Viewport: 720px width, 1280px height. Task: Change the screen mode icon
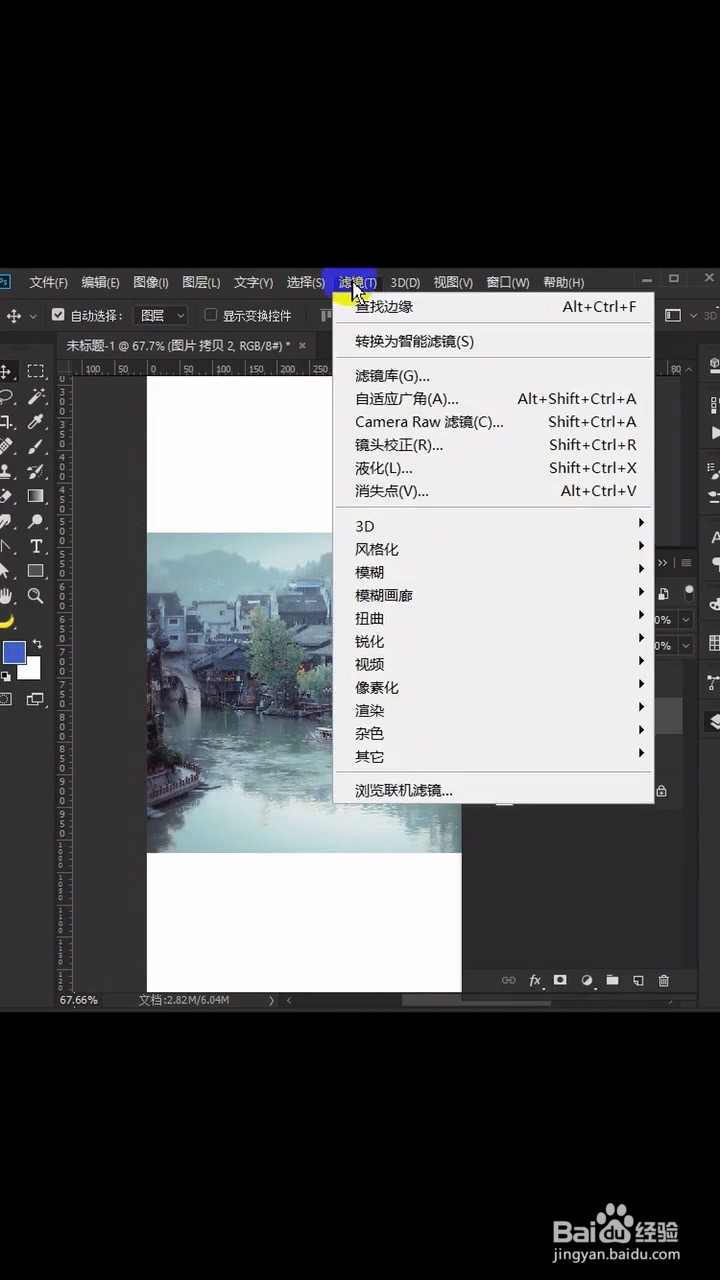tap(35, 699)
